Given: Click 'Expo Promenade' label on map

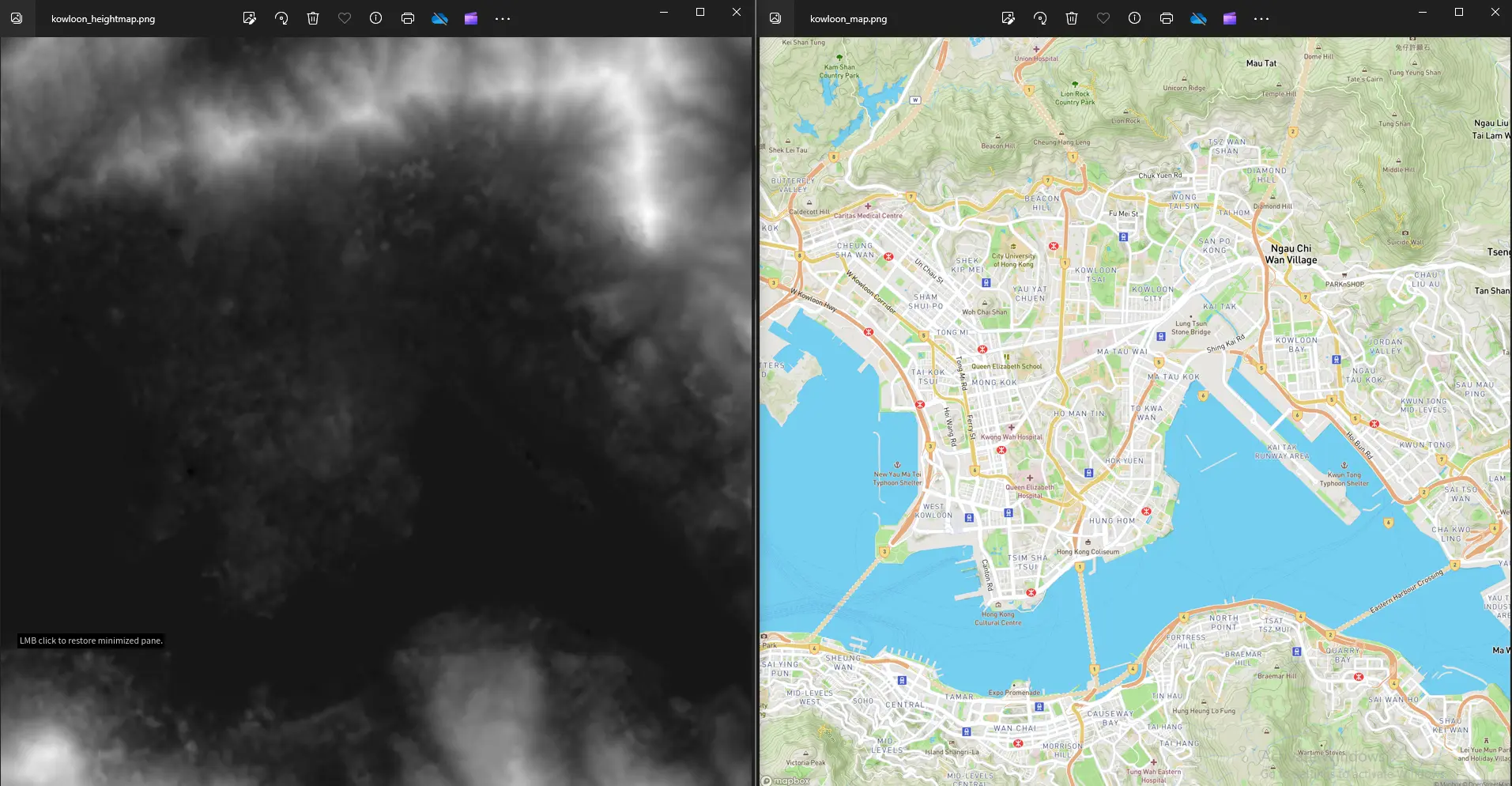Looking at the screenshot, I should tap(1014, 693).
